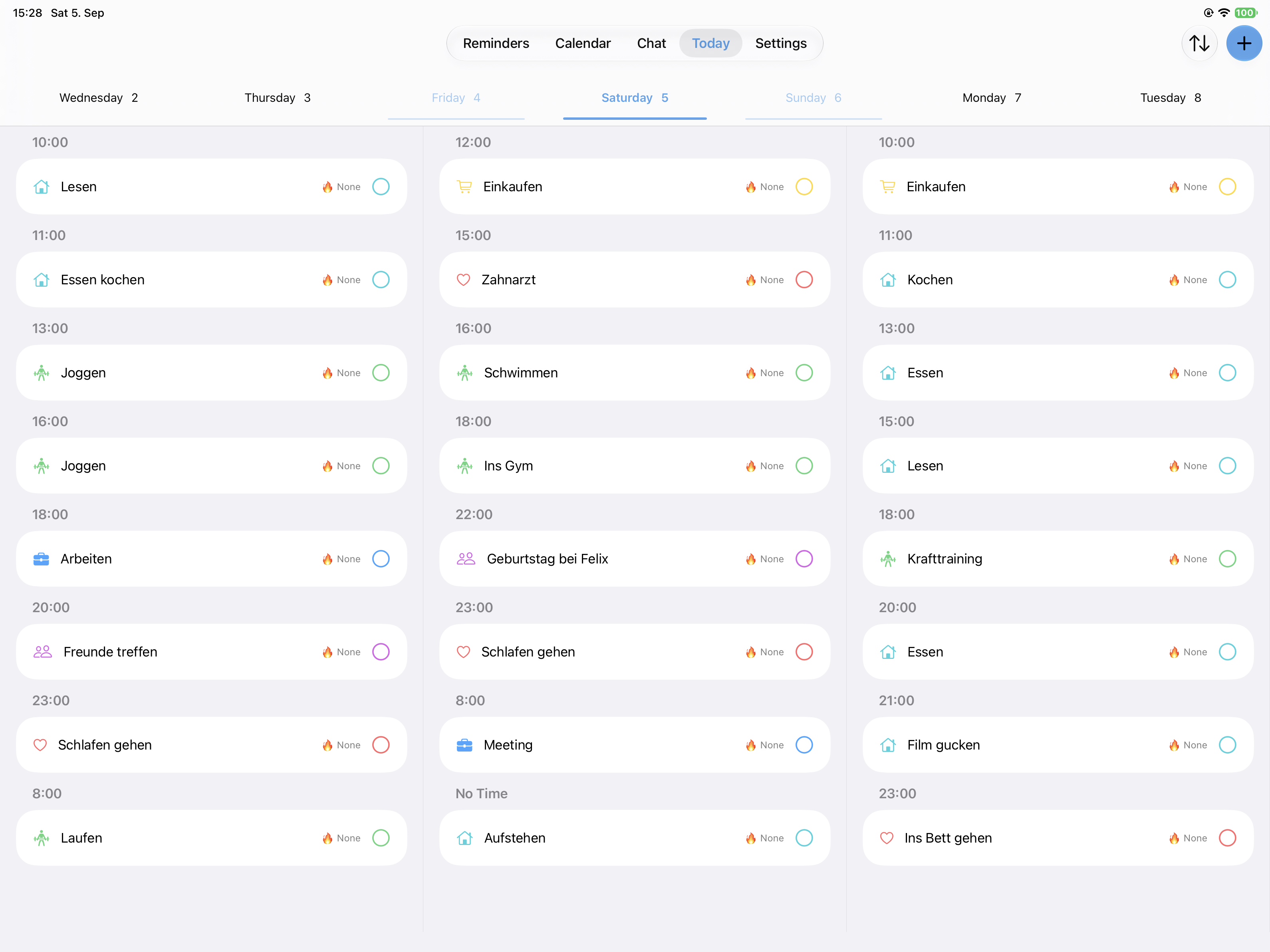Check off the Krafttraining circle
1270x952 pixels.
(1227, 559)
